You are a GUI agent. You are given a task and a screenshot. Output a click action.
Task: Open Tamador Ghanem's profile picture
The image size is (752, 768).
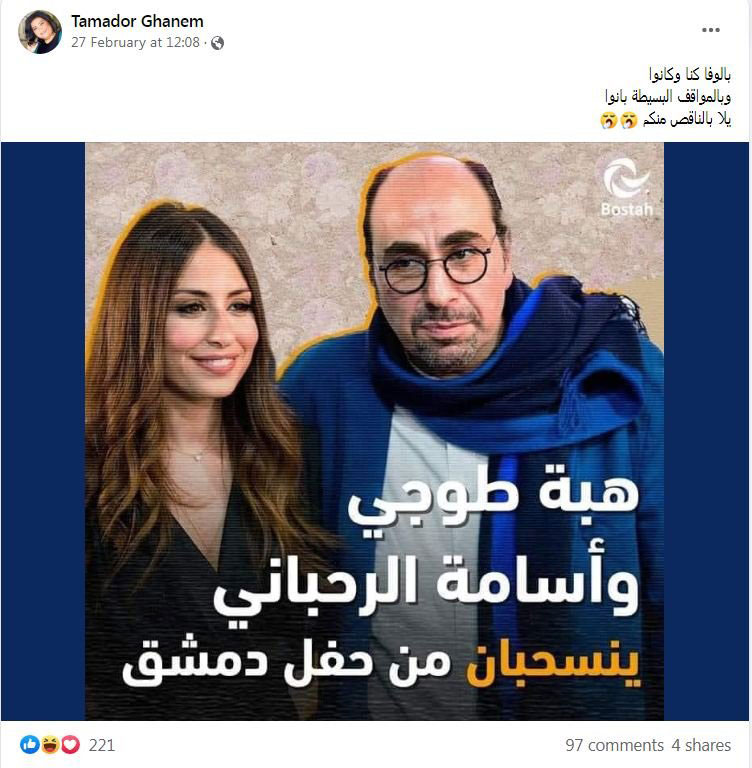[x=40, y=32]
